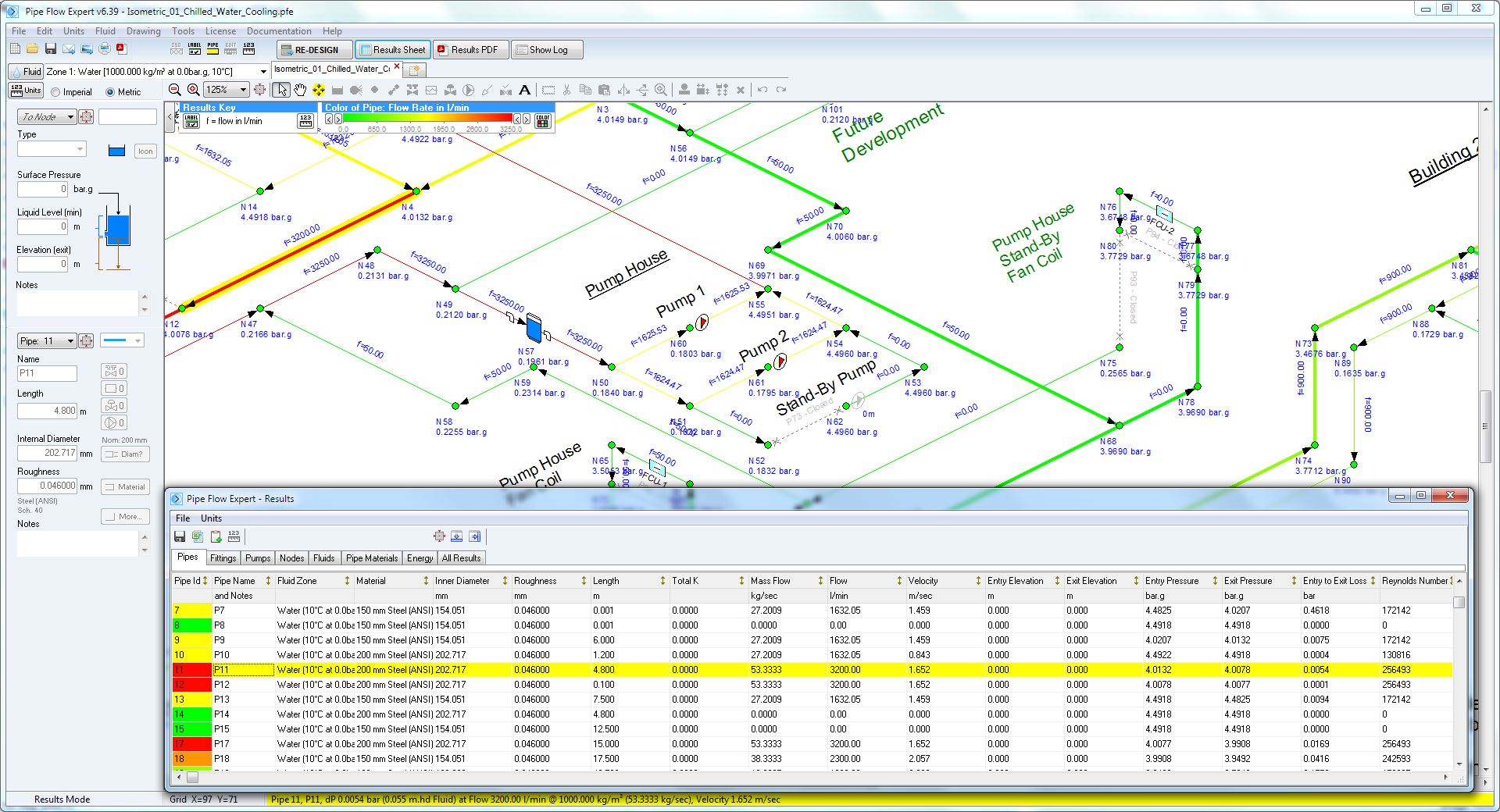The height and width of the screenshot is (812, 1500).
Task: Click the Show Log button
Action: pos(546,50)
